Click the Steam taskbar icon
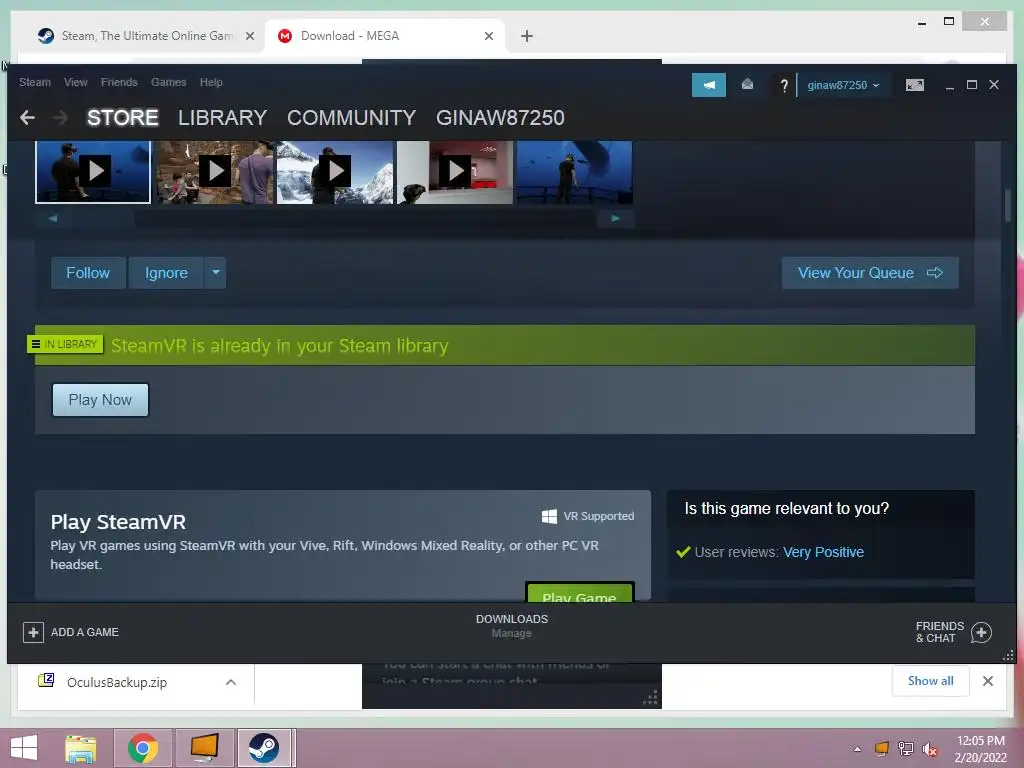1024x768 pixels. tap(264, 748)
